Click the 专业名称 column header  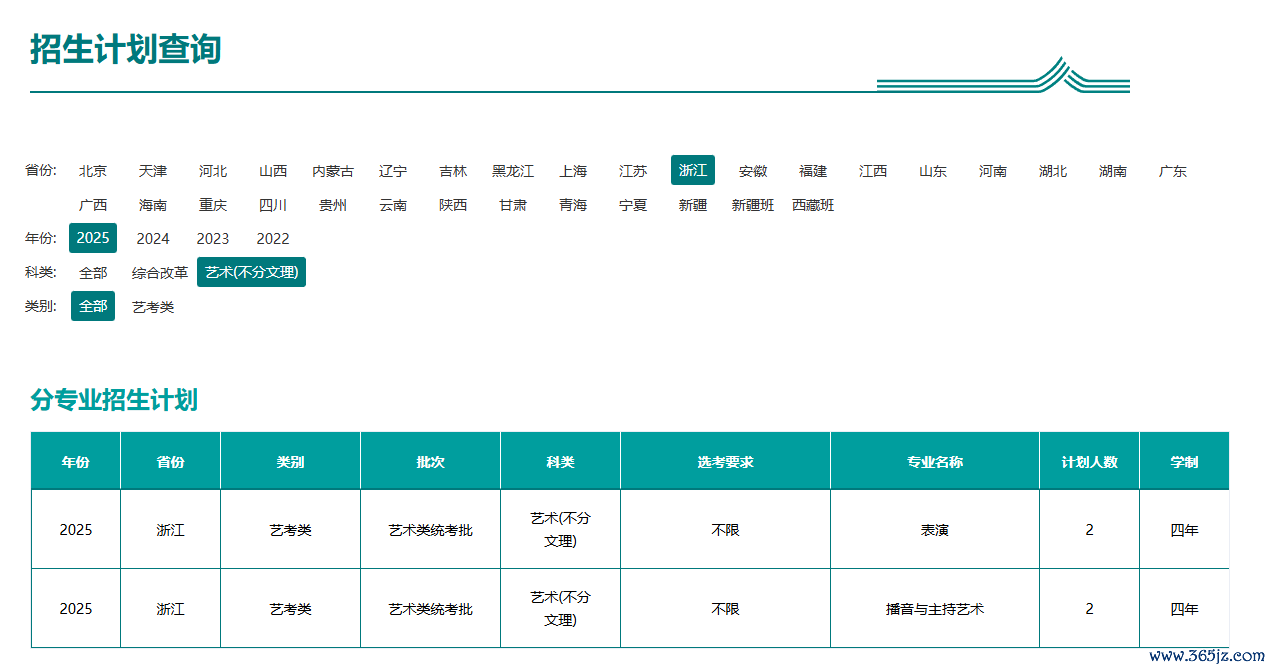(935, 462)
